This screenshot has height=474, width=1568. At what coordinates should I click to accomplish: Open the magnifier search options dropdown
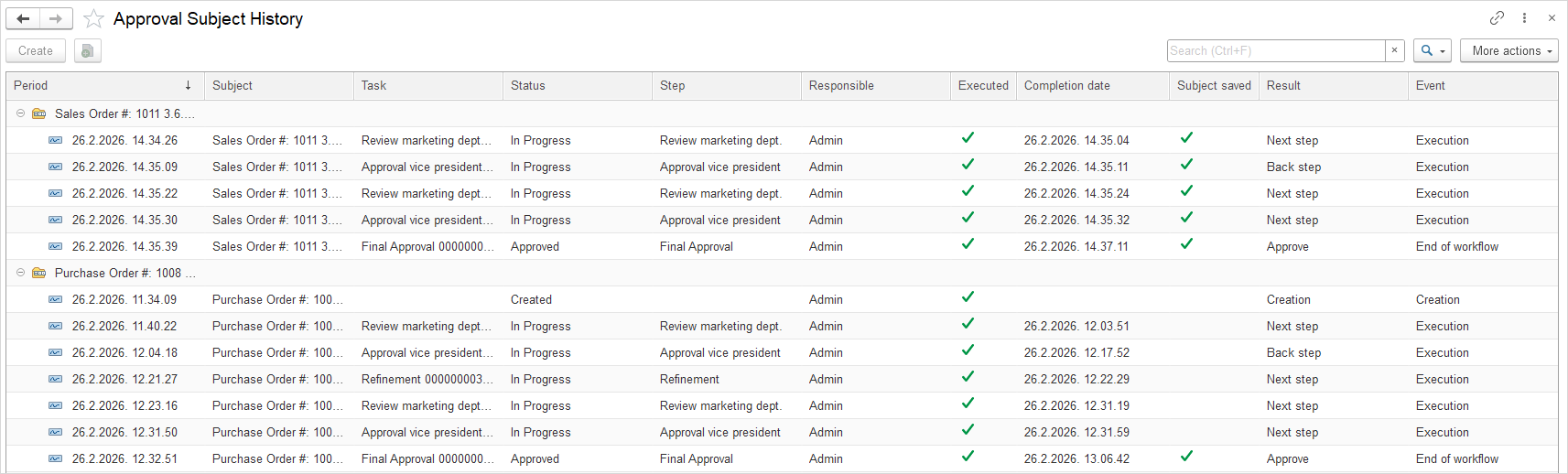pyautogui.click(x=1433, y=50)
